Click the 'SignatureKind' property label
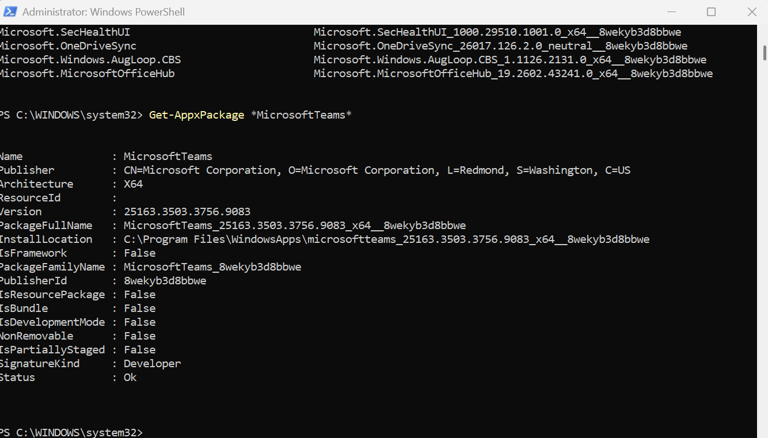Viewport: 768px width, 438px height. click(40, 364)
